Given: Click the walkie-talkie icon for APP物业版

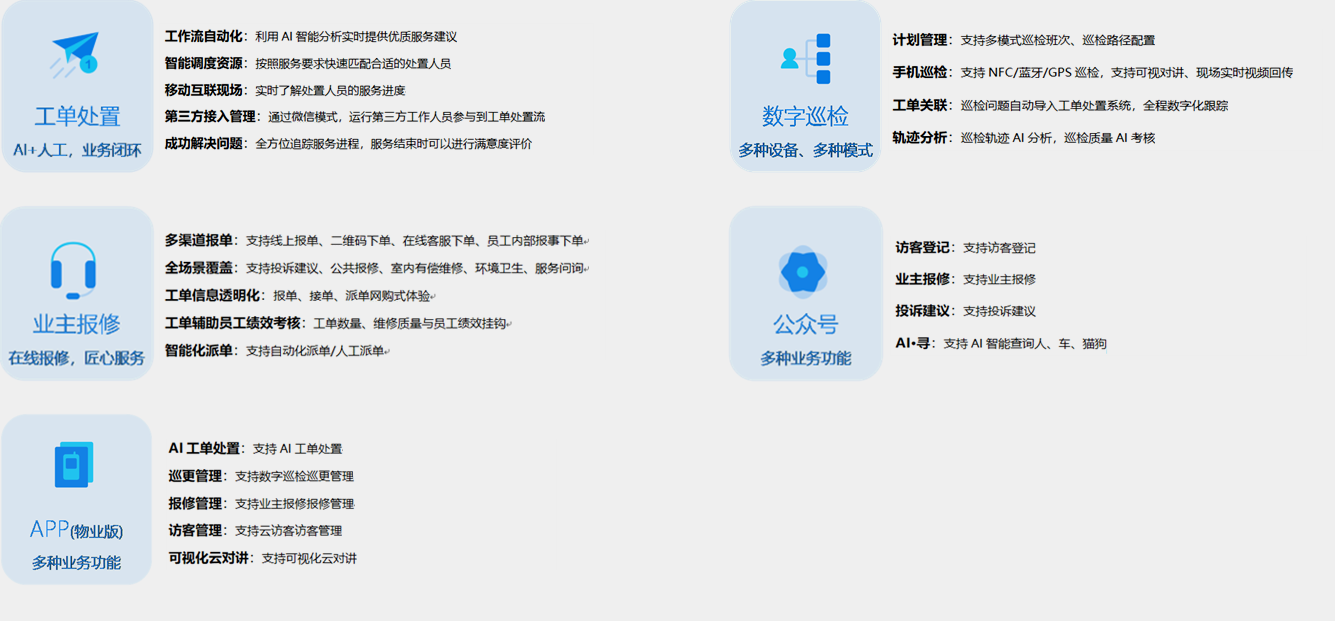Looking at the screenshot, I should point(73,465).
